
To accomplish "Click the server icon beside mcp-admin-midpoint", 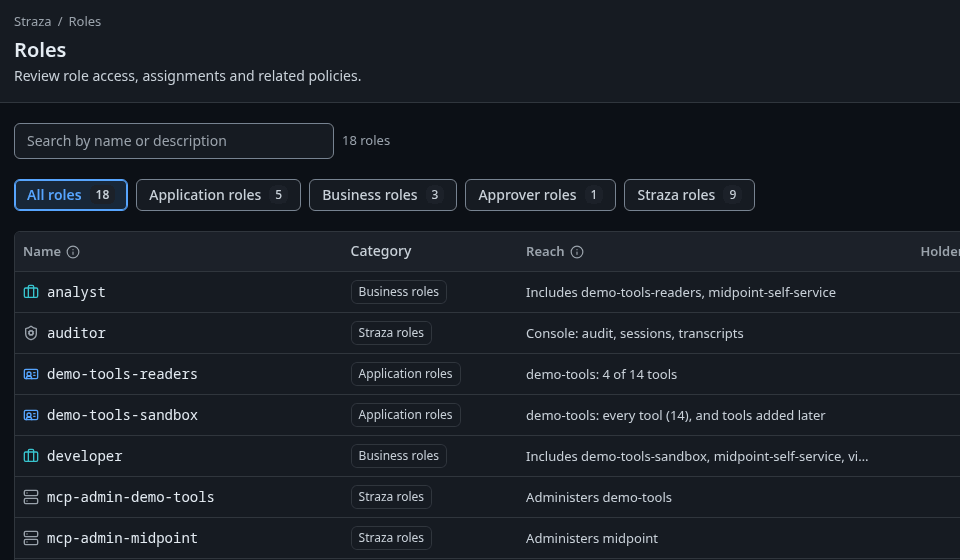I will coord(31,538).
